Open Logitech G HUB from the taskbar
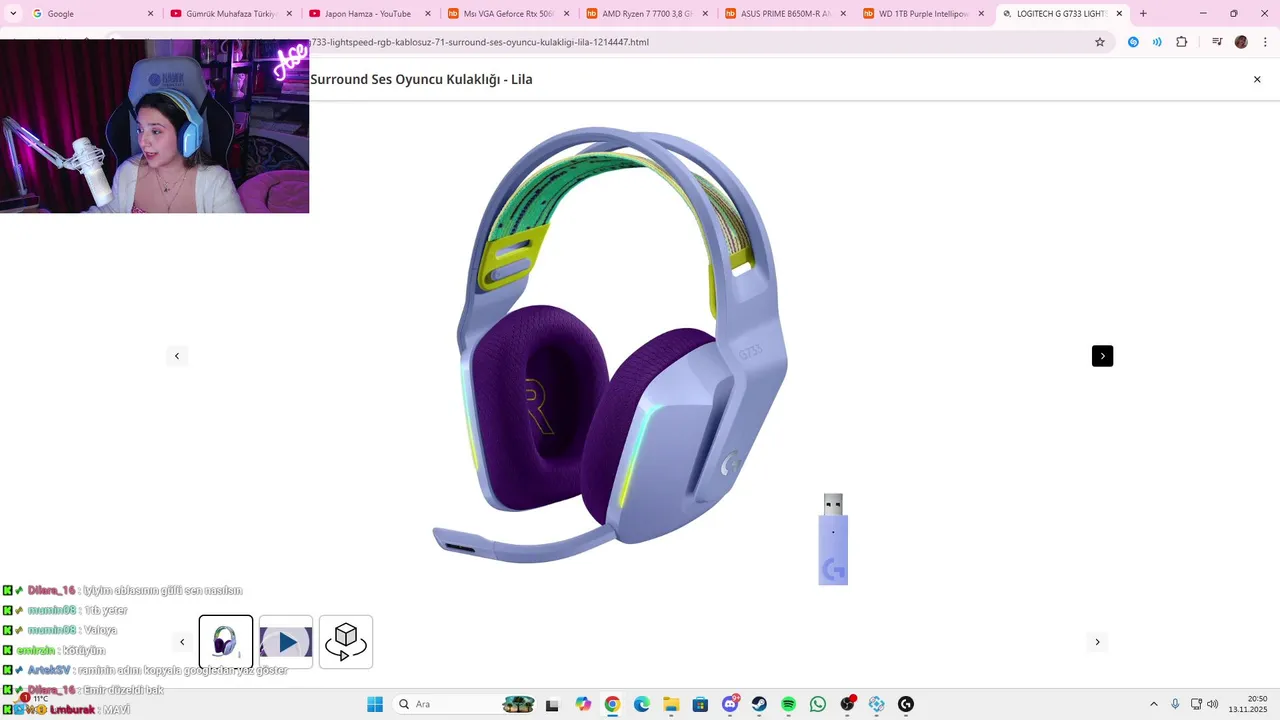The width and height of the screenshot is (1280, 720). pyautogui.click(x=906, y=704)
